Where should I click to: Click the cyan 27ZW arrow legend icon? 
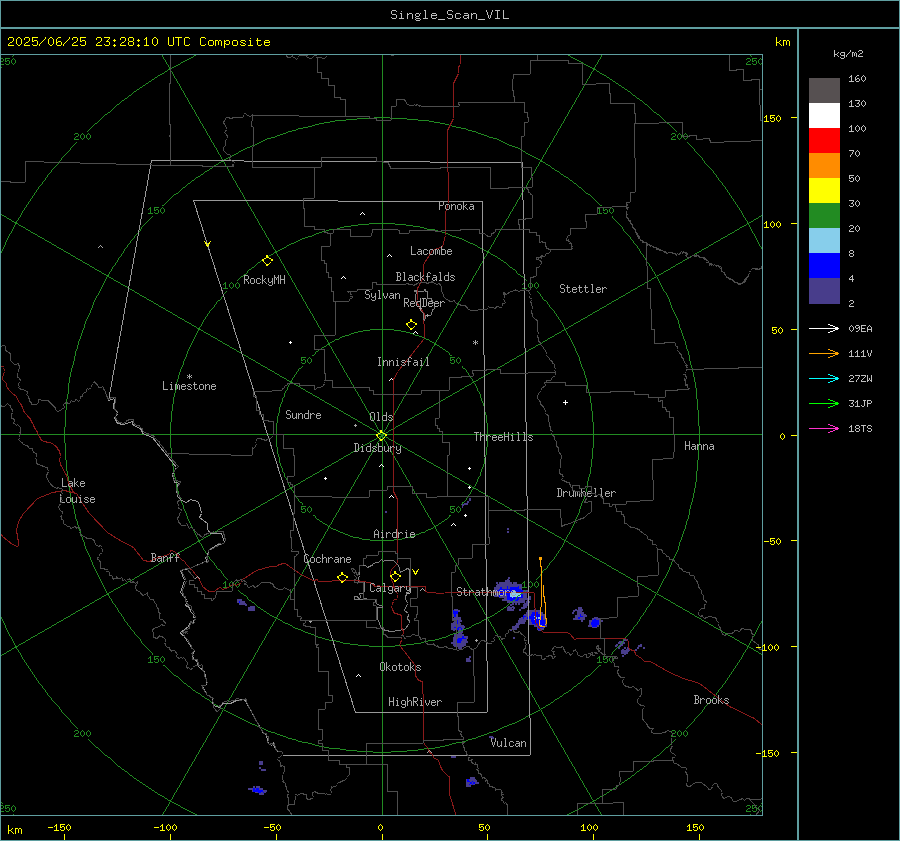824,378
